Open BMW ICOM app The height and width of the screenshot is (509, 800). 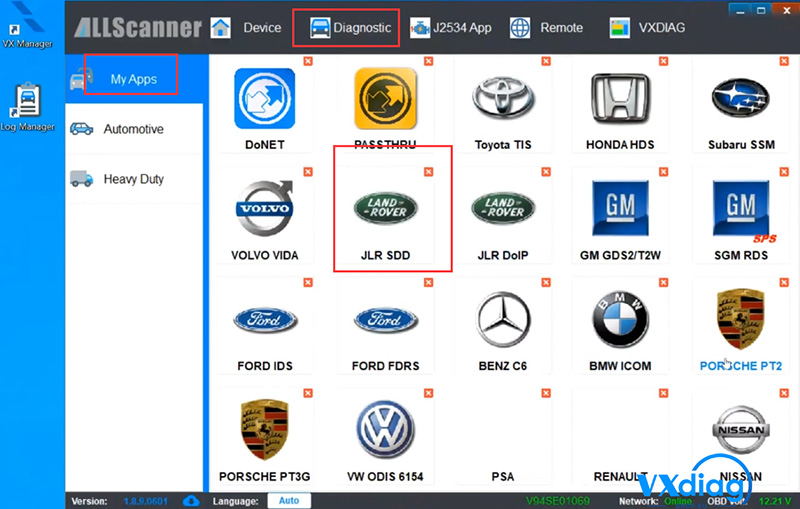(620, 320)
